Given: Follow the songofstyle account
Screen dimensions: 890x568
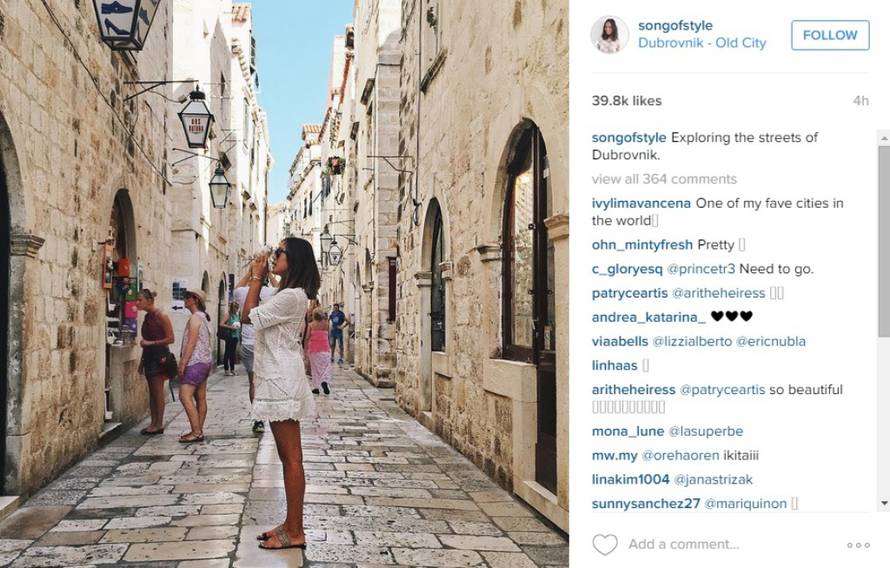Looking at the screenshot, I should (830, 35).
